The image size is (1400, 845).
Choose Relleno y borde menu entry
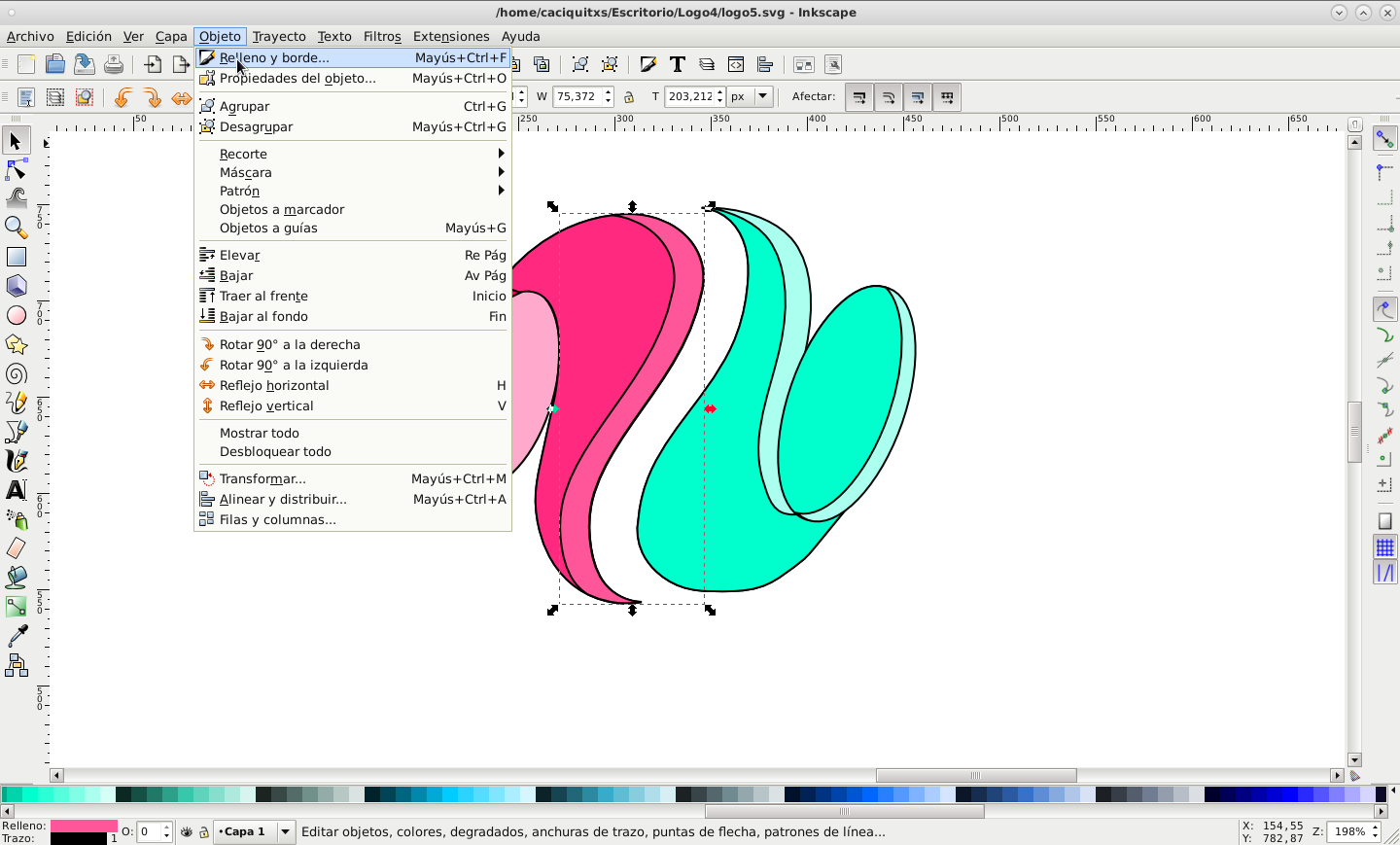click(x=274, y=58)
